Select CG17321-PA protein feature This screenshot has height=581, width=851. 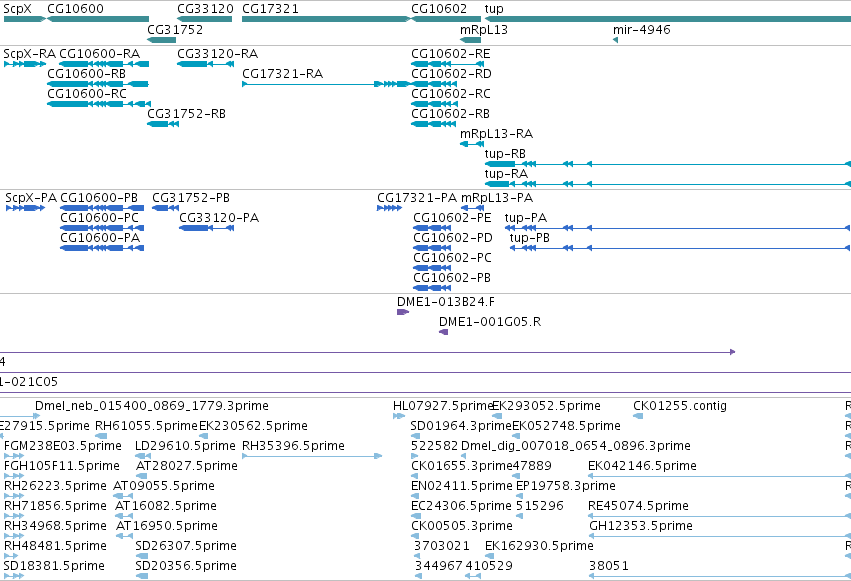[x=390, y=208]
